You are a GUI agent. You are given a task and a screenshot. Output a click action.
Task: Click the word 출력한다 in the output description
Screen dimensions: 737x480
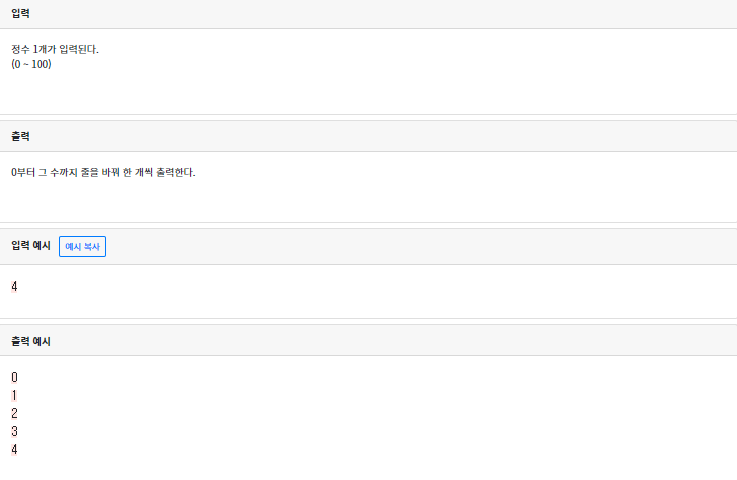176,173
